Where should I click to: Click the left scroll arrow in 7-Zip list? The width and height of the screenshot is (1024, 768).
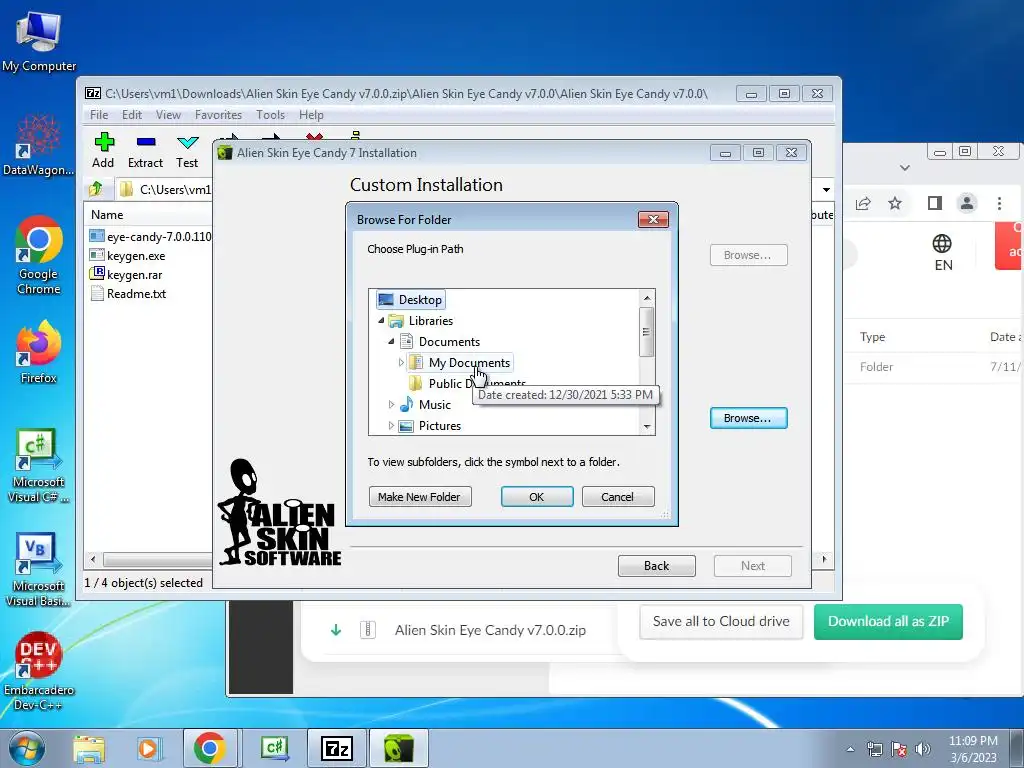(93, 560)
